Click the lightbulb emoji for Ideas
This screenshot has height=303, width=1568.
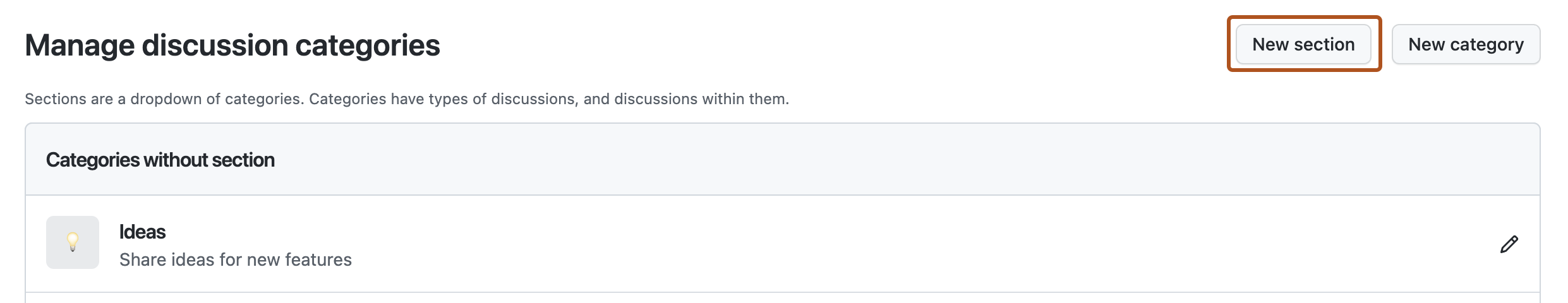(73, 241)
